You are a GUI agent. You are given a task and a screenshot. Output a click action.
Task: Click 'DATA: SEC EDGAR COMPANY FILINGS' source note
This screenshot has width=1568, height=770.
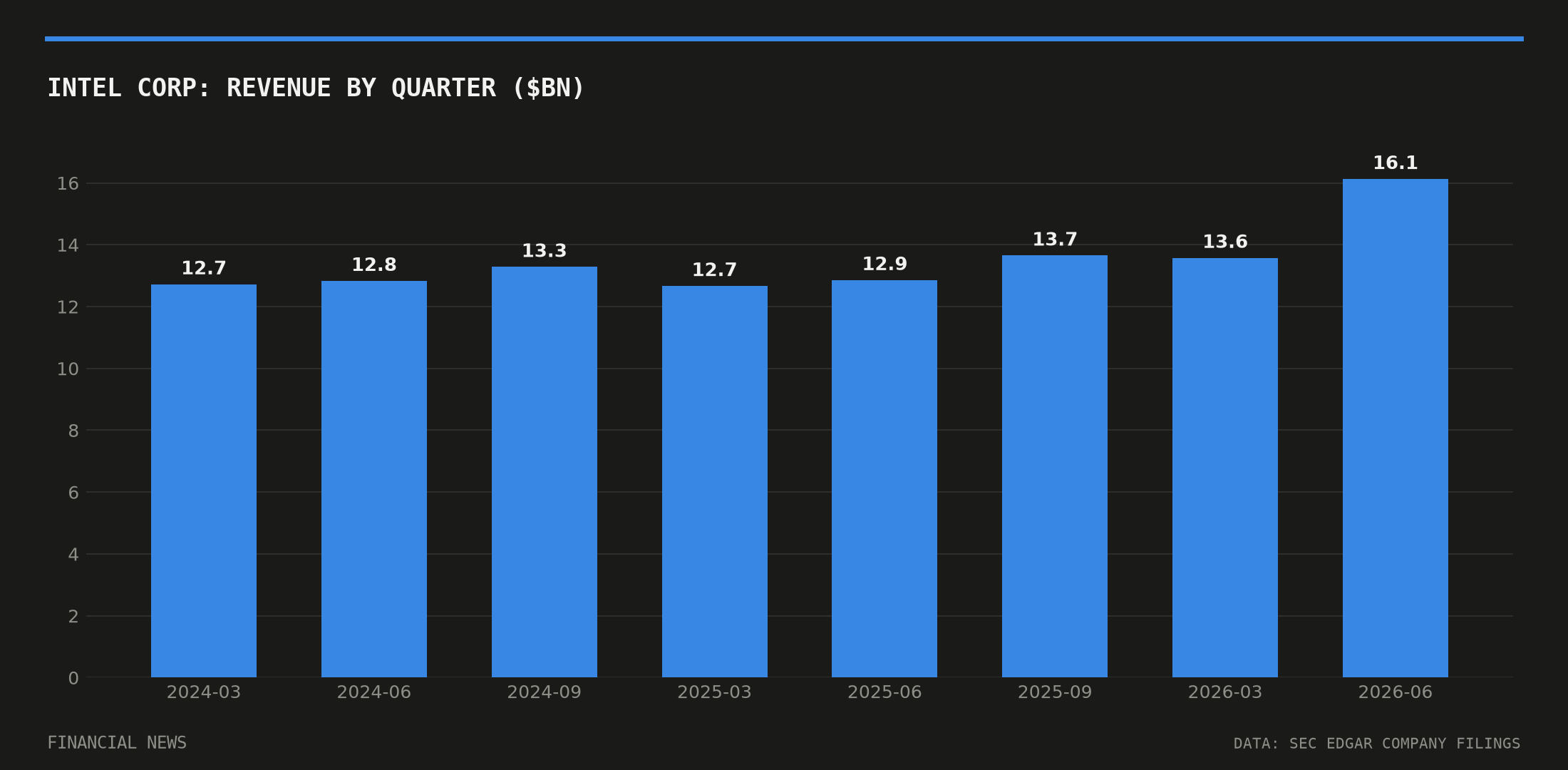click(1377, 744)
